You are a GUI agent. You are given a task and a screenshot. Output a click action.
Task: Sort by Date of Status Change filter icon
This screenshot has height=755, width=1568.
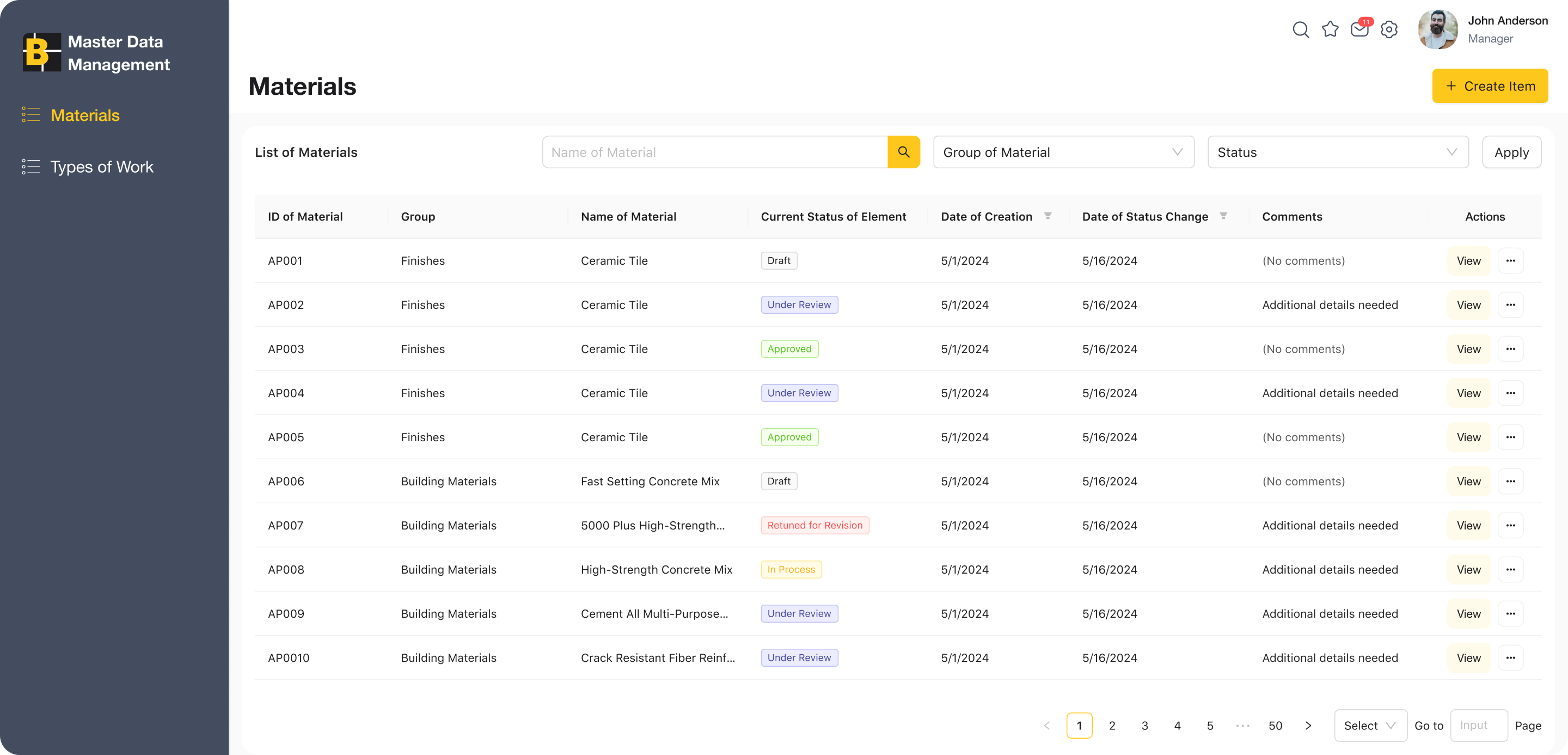coord(1223,216)
